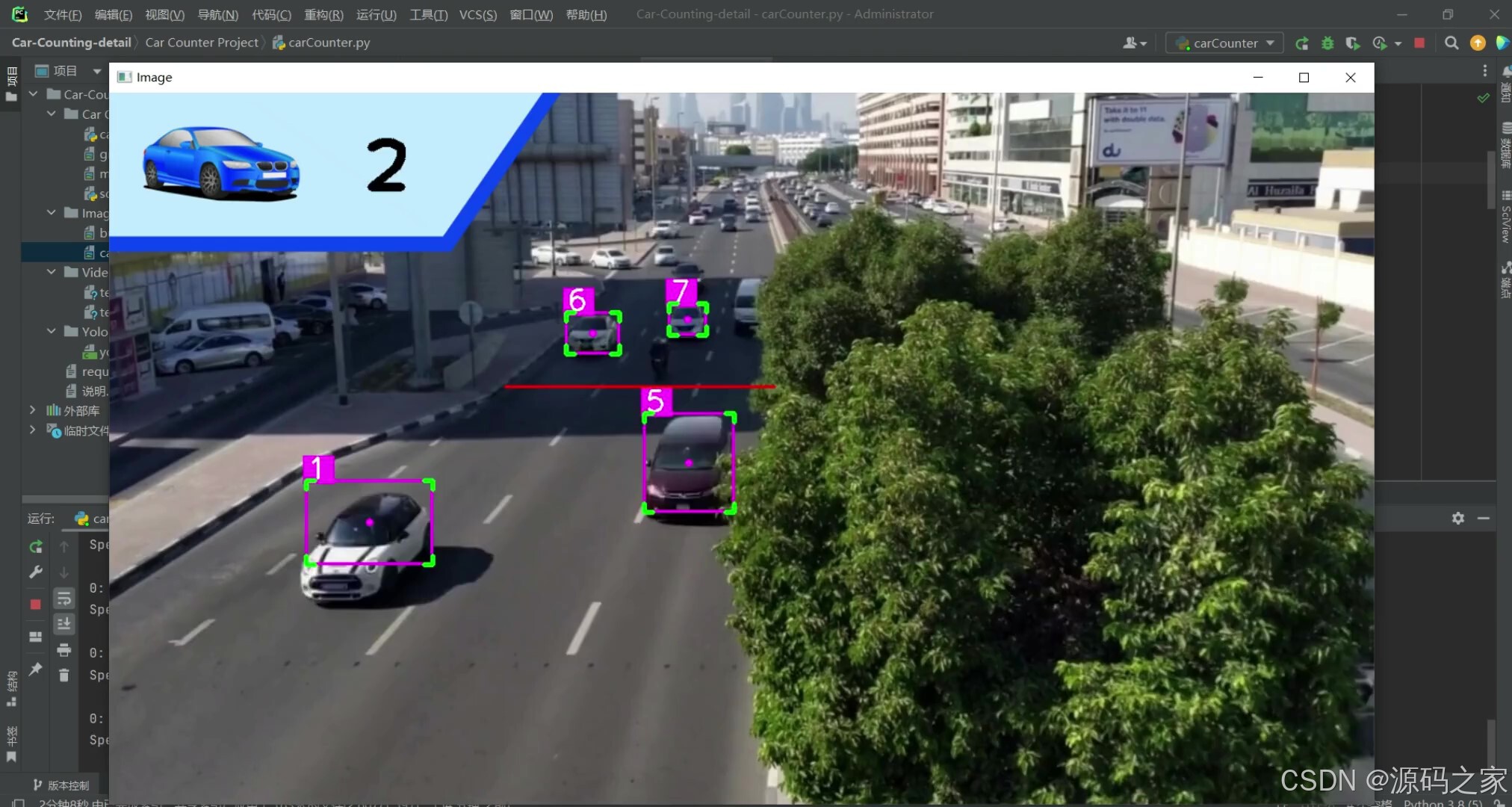Screen dimensions: 1512x807
Task: Hide the Run panel with the minus icon
Action: point(1484,518)
